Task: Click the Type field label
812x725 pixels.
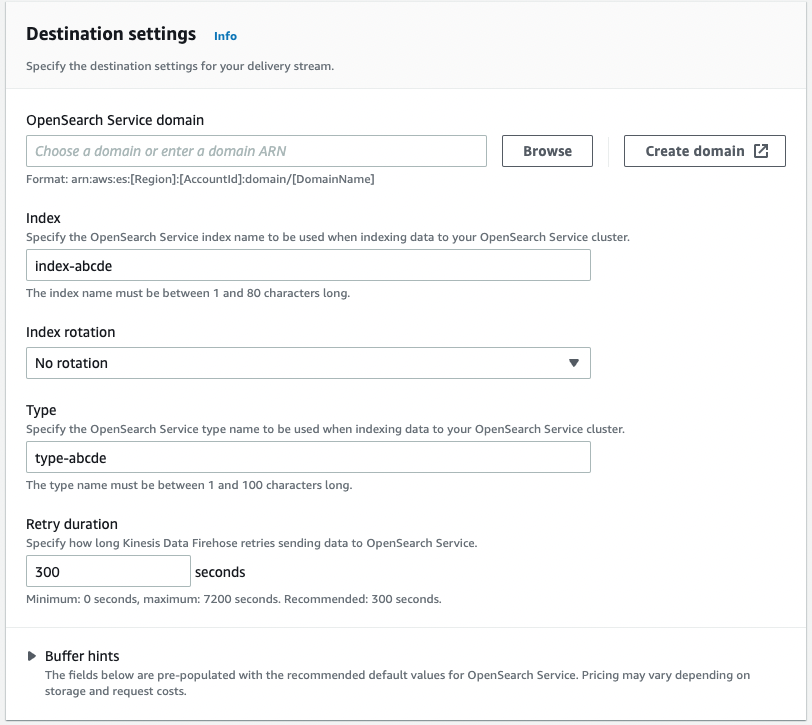Action: point(41,410)
